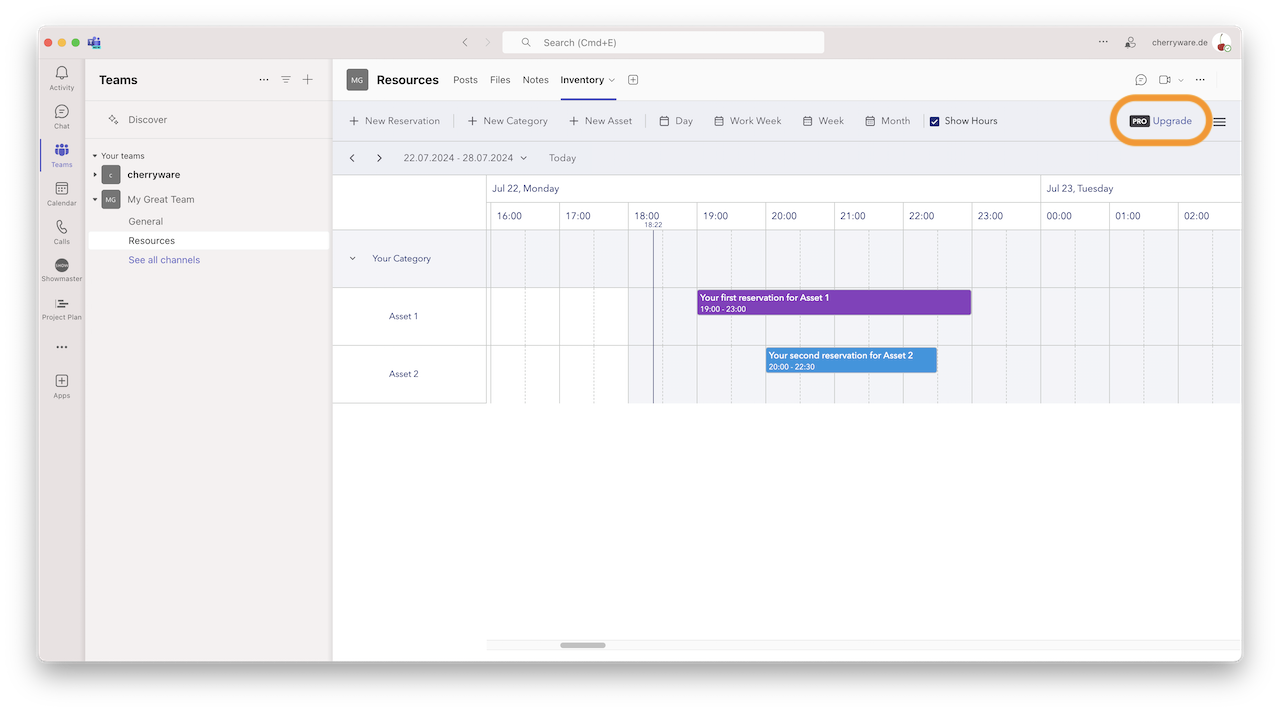Switch to Month view
Viewport: 1280px width, 712px height.
click(x=887, y=121)
